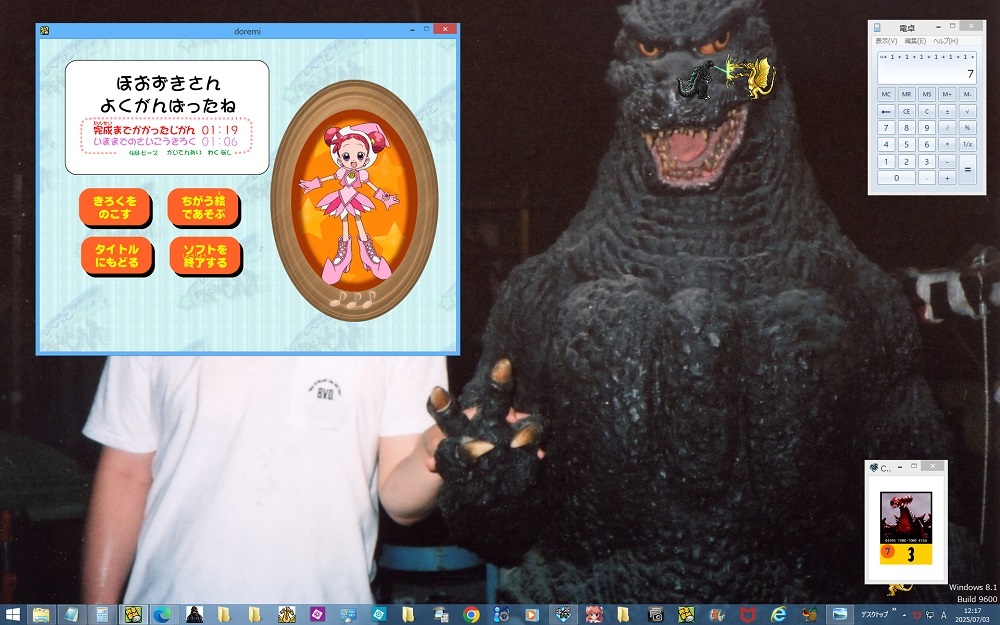Click calculator plus-minus sign key
This screenshot has height=625, width=1000.
click(947, 111)
